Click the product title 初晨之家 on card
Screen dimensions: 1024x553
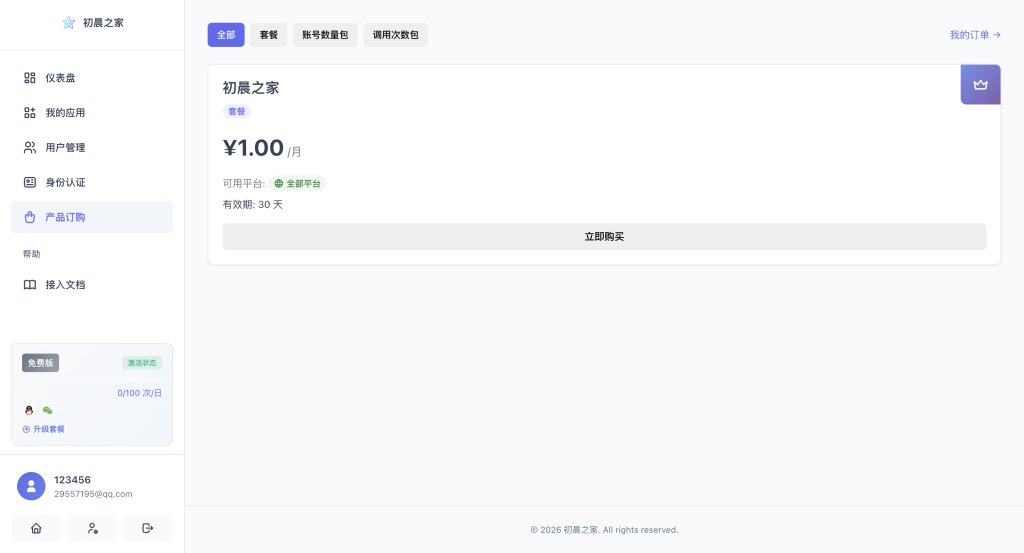(x=251, y=88)
